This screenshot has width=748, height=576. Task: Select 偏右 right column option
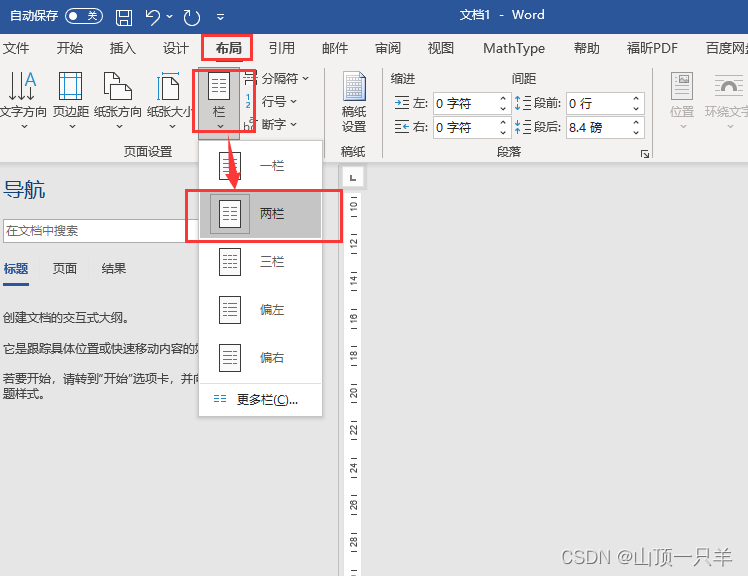[260, 357]
